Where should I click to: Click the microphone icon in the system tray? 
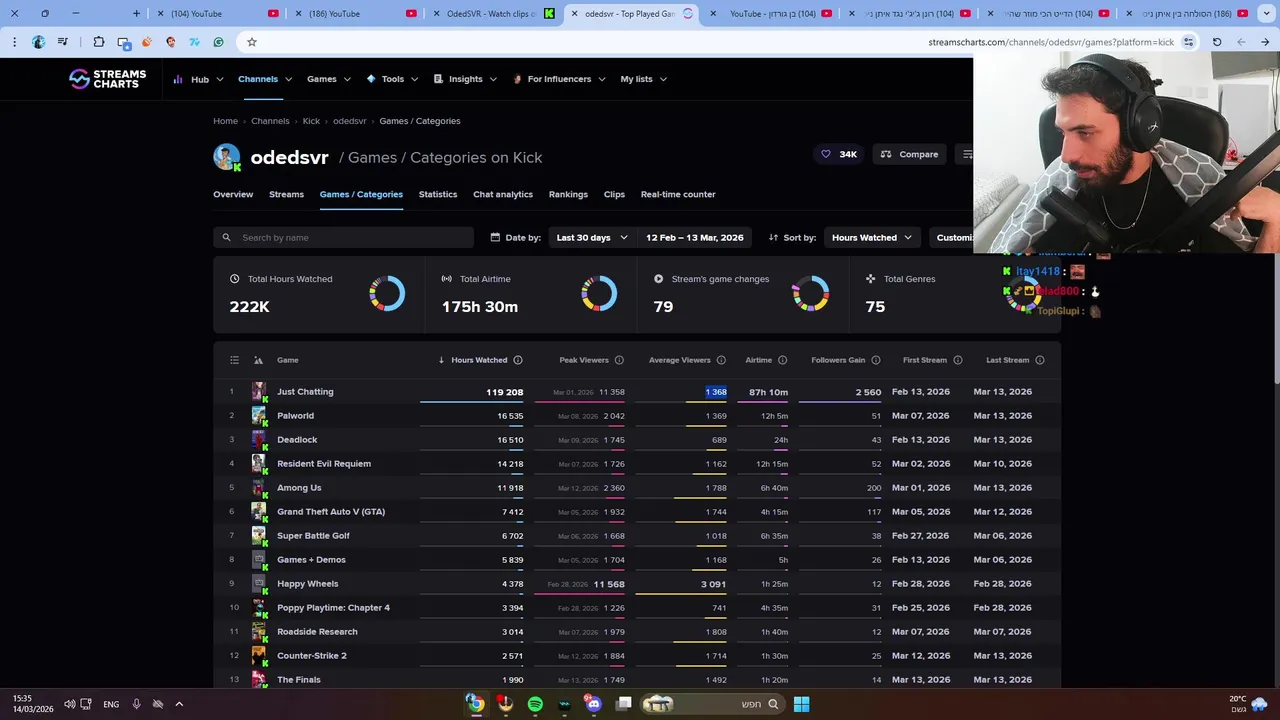[x=136, y=704]
